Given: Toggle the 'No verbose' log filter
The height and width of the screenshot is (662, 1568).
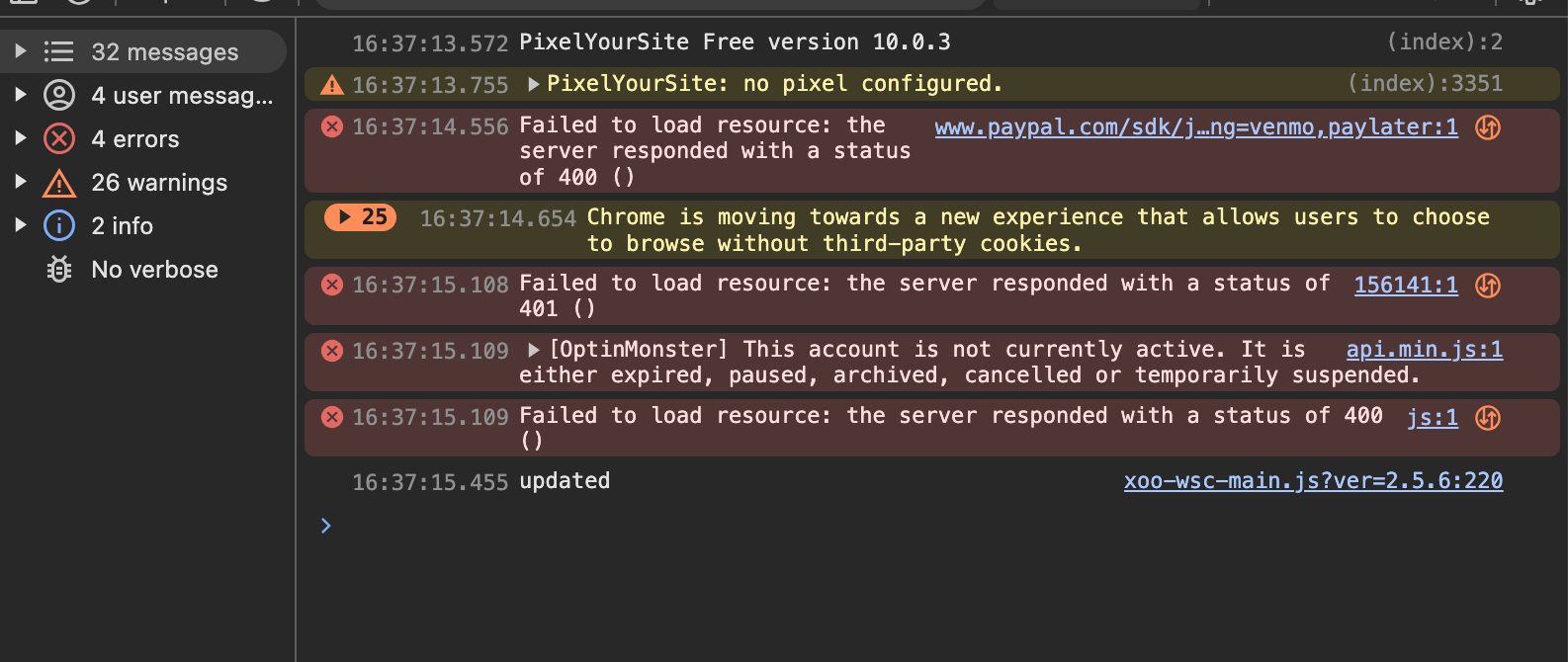Looking at the screenshot, I should [154, 269].
